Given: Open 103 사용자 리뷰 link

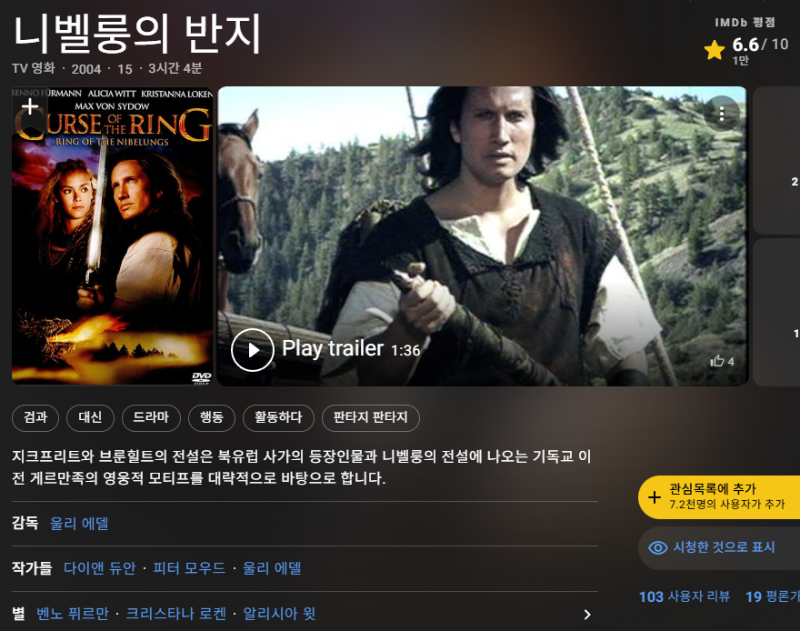Looking at the screenshot, I should point(684,596).
